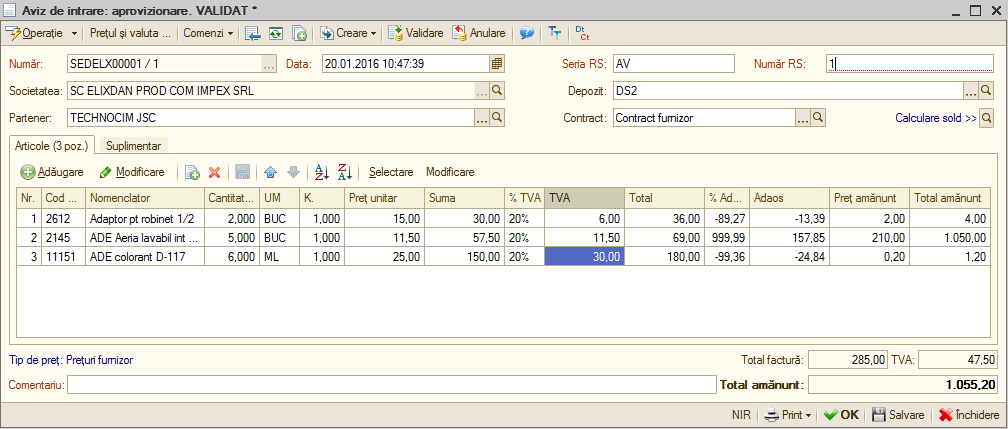The image size is (1008, 429).
Task: Sort articles ascending A to Z
Action: (x=321, y=172)
